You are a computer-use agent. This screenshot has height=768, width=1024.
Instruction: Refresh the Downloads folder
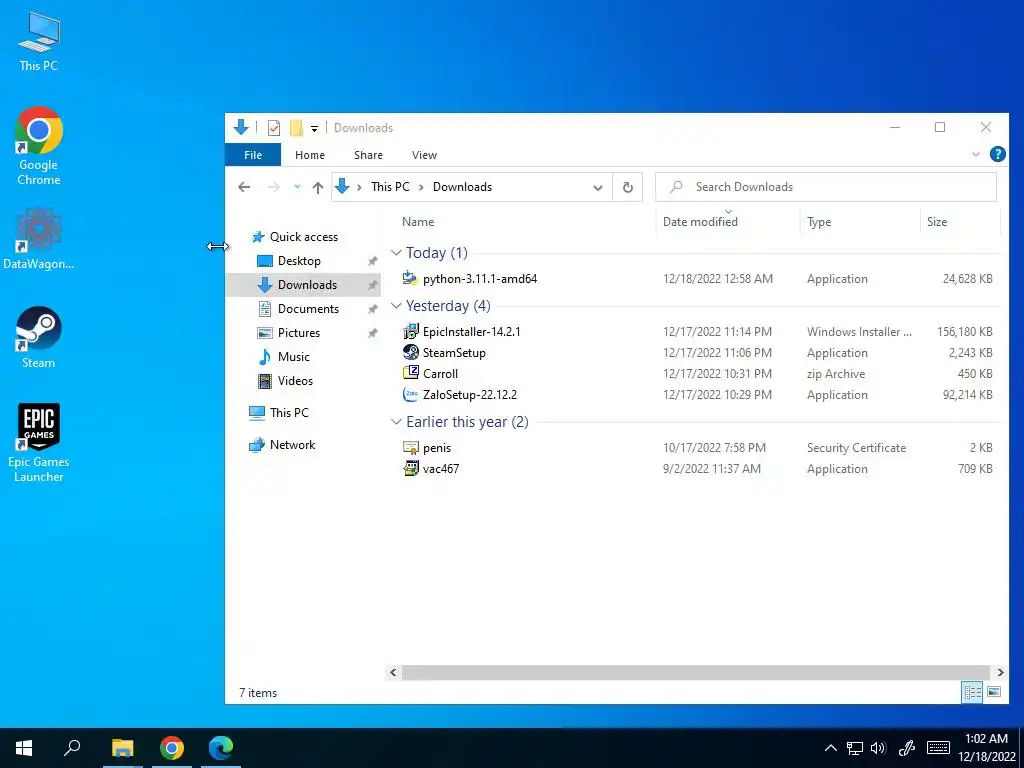click(628, 187)
